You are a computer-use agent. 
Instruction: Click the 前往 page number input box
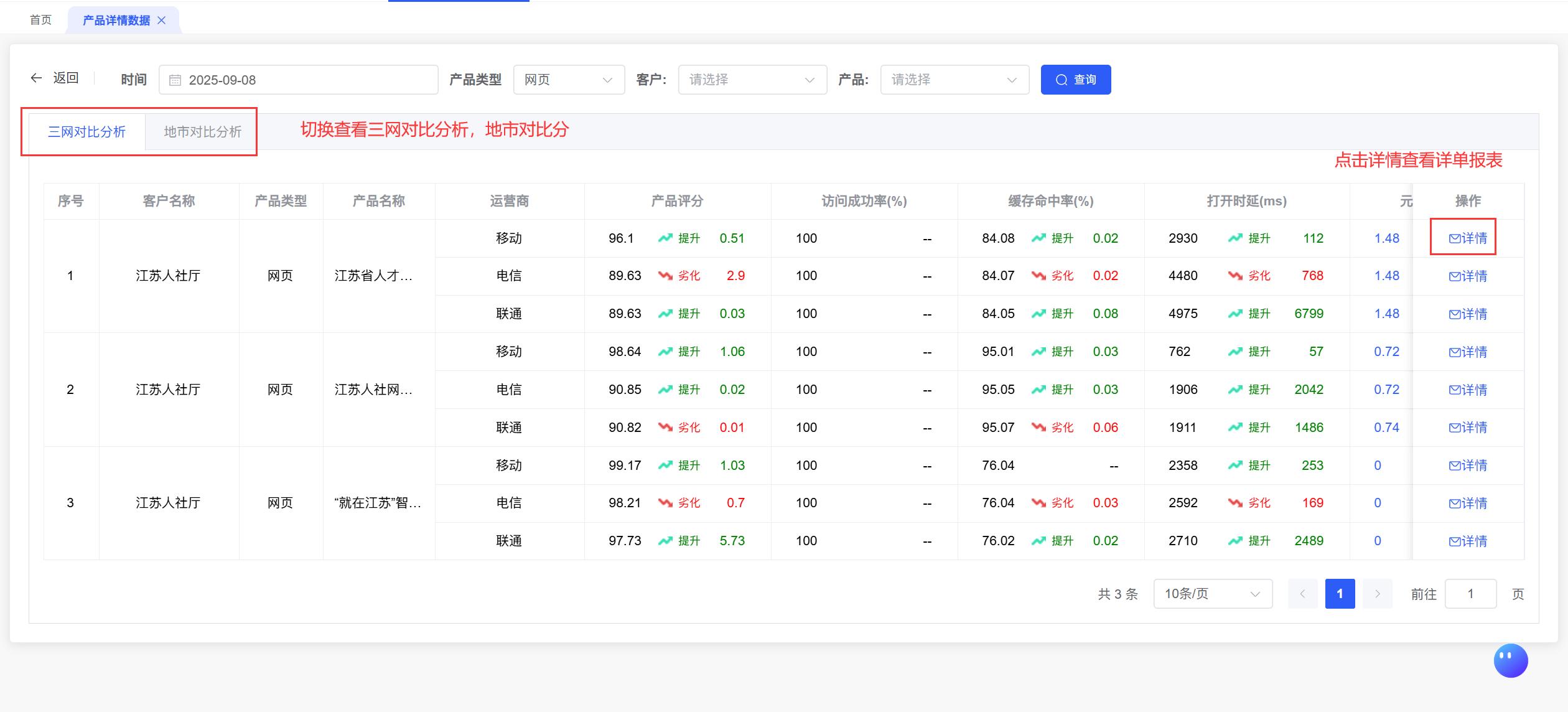pos(1470,594)
